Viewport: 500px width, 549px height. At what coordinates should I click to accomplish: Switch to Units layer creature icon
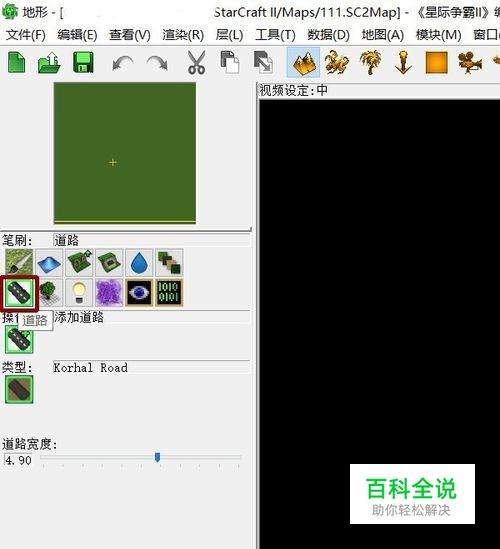tap(336, 63)
